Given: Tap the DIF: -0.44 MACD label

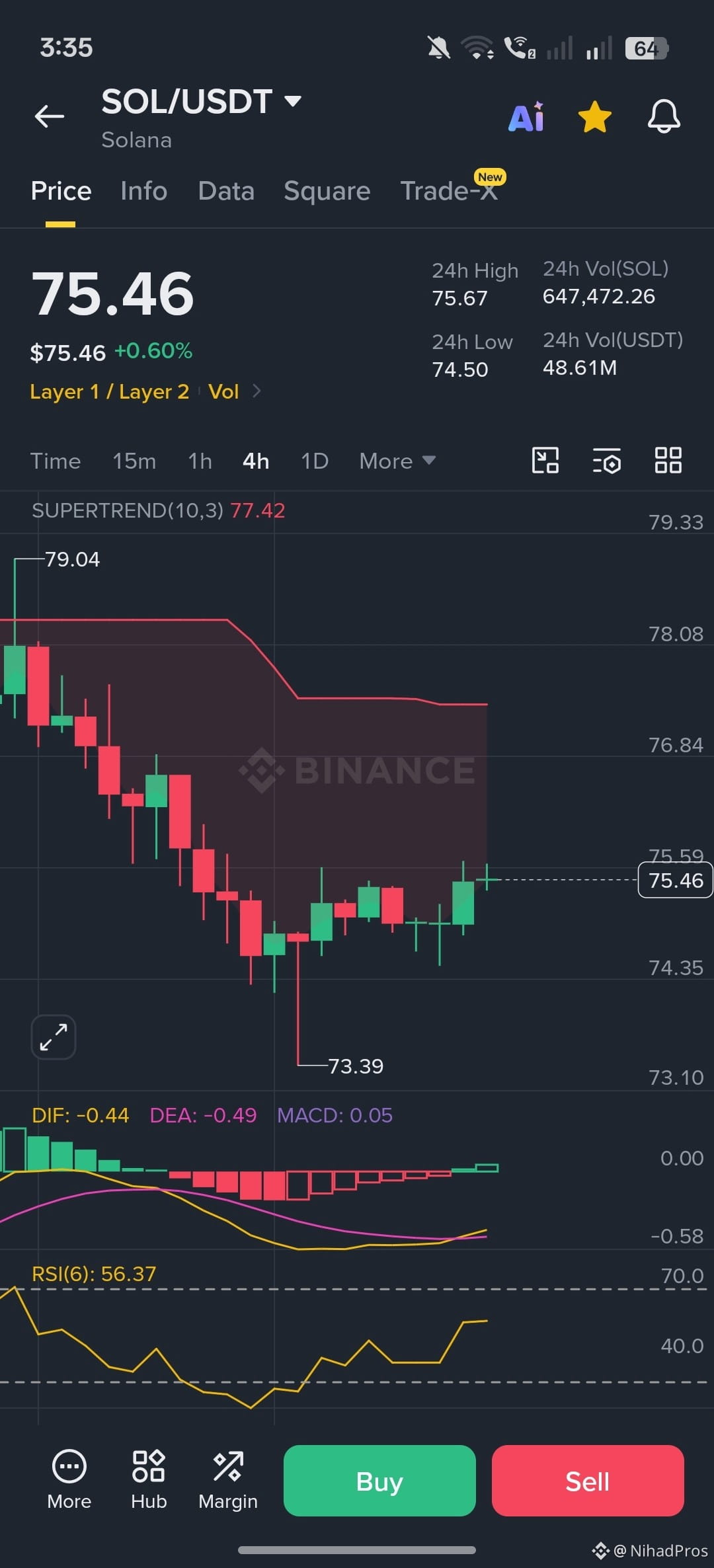Looking at the screenshot, I should tap(80, 1115).
